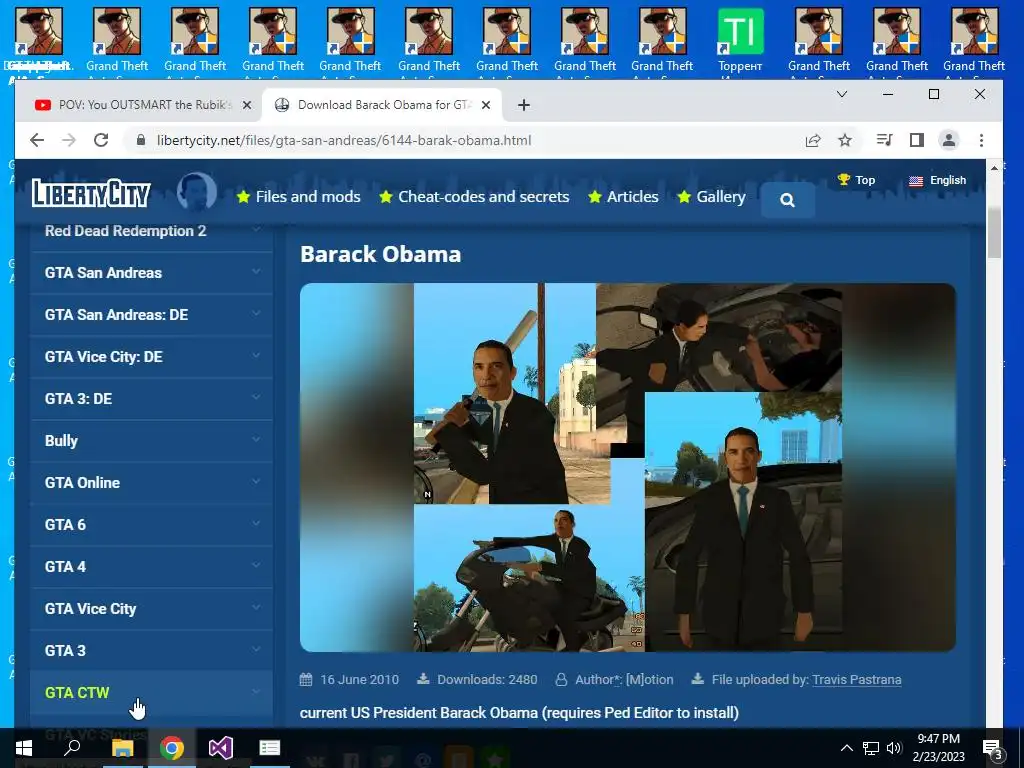Open volume control in tray

[x=894, y=748]
